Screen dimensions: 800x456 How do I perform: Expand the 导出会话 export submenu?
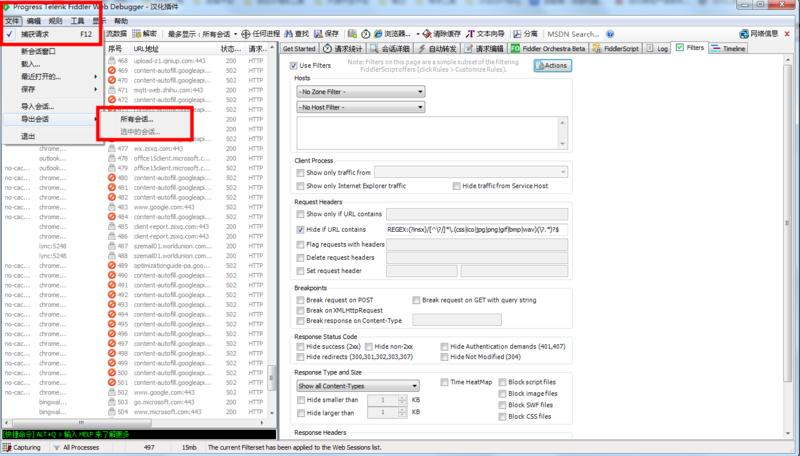pyautogui.click(x=51, y=119)
